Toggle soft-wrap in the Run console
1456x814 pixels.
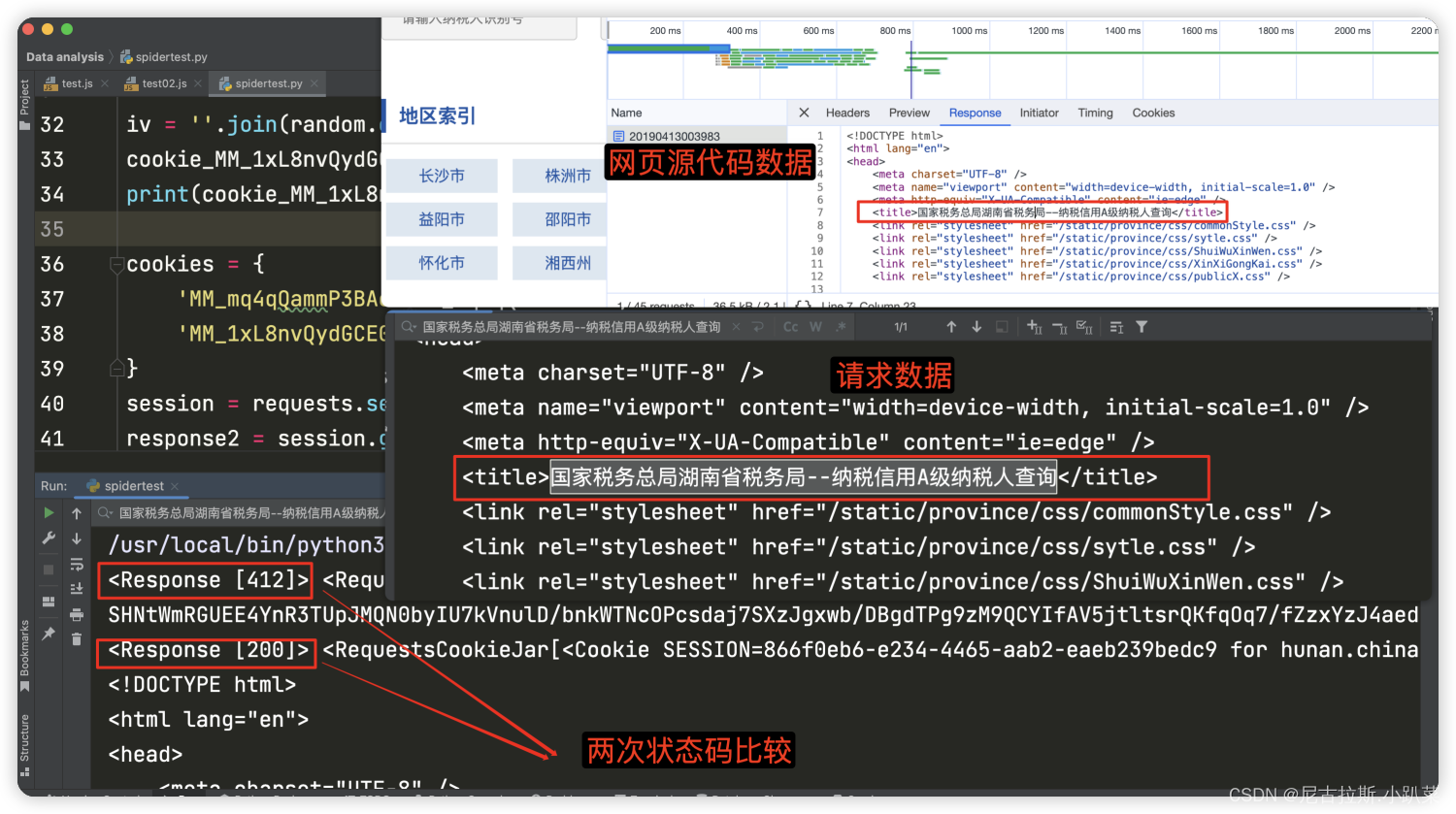pyautogui.click(x=77, y=565)
